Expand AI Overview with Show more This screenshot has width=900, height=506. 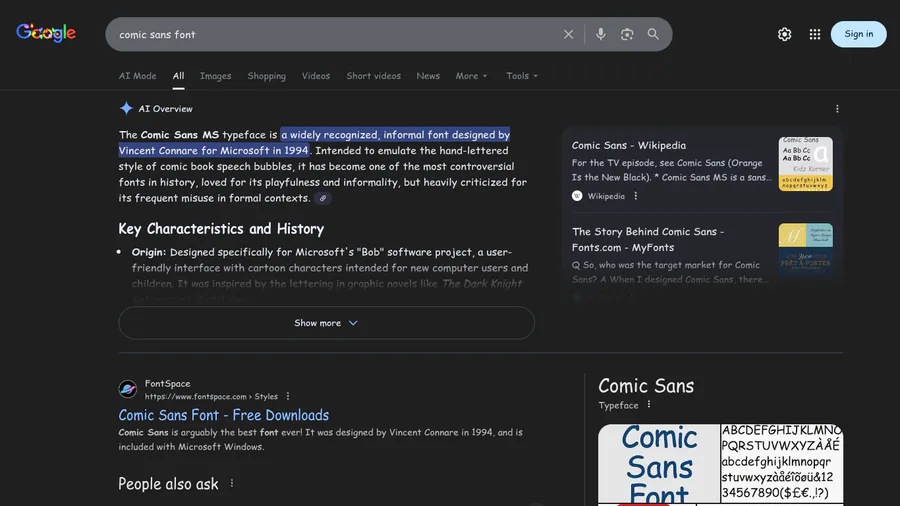coord(326,323)
